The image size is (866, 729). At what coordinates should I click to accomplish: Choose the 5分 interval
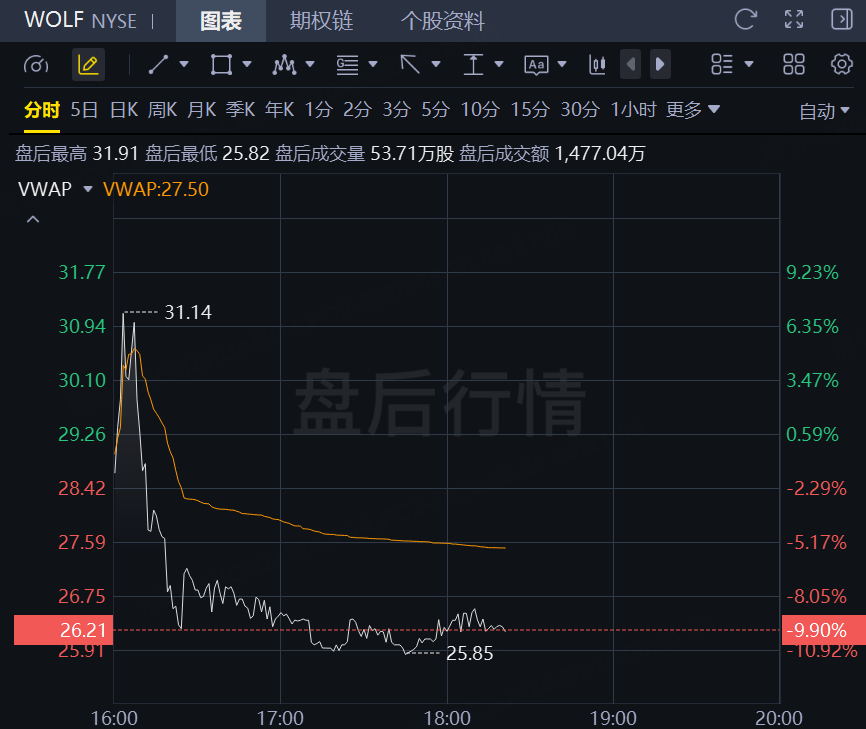tap(435, 109)
